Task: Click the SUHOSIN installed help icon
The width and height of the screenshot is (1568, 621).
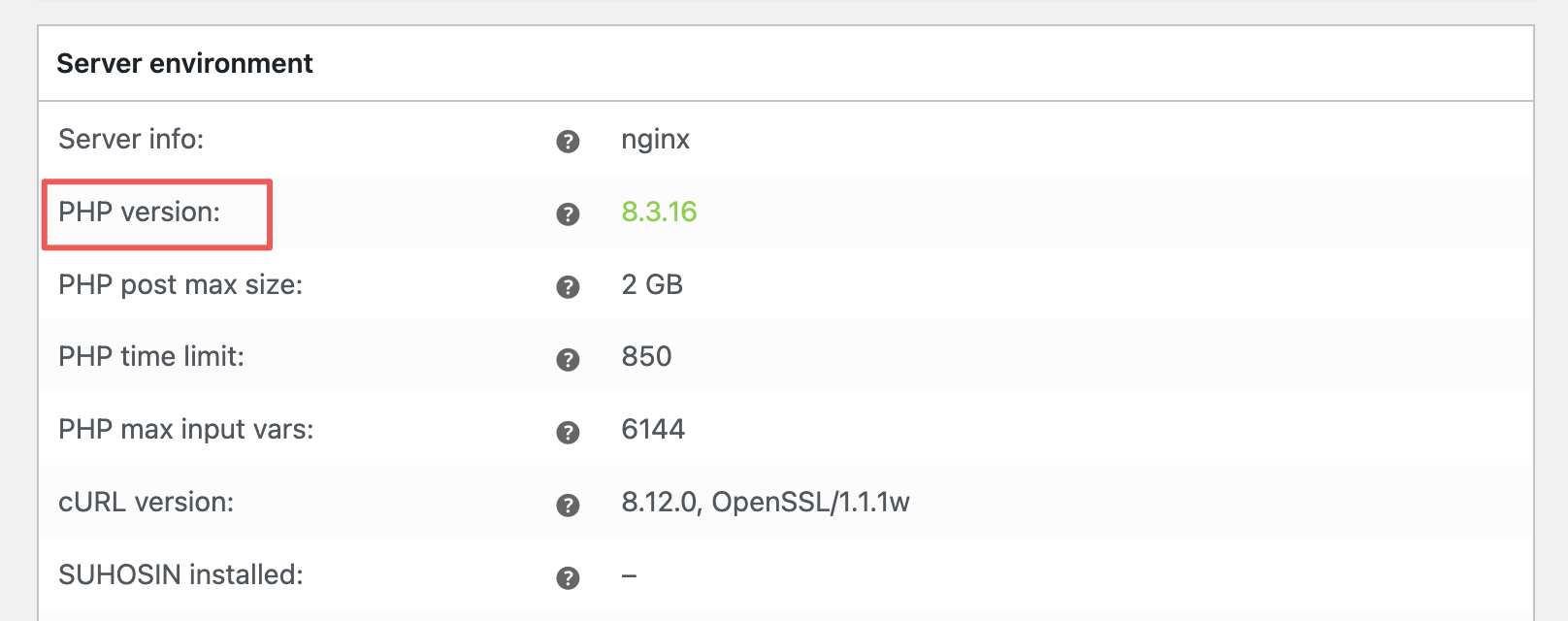Action: coord(568,578)
